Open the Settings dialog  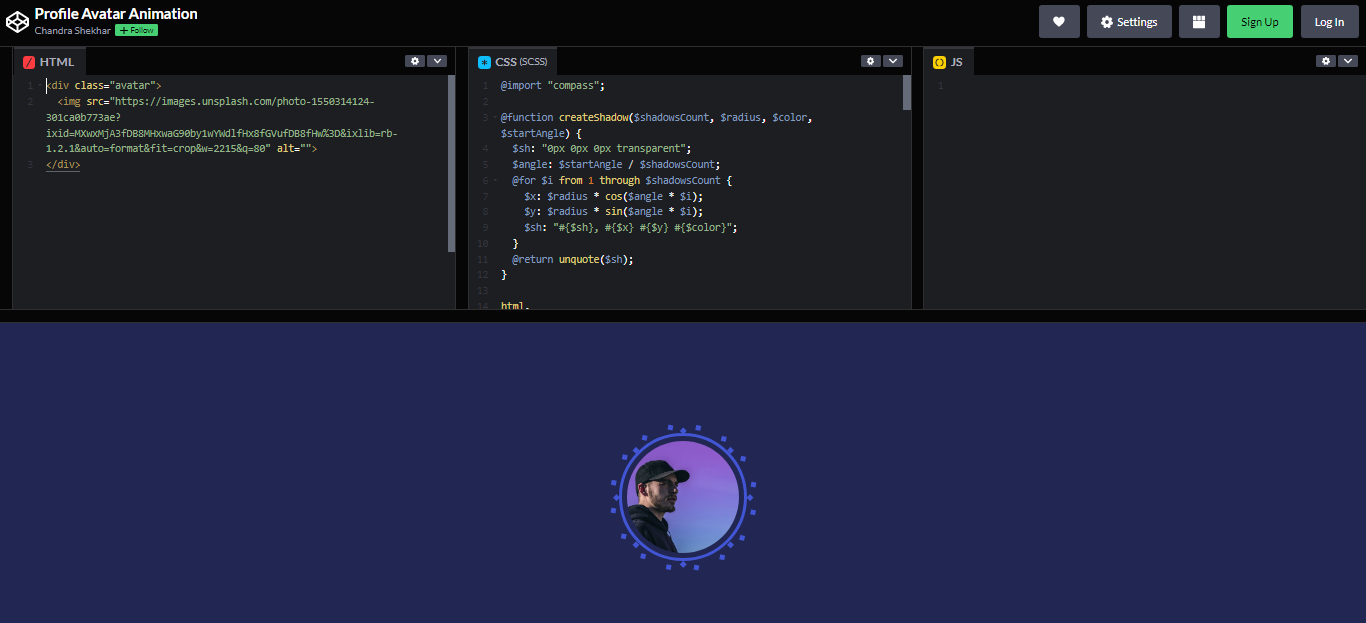[1129, 21]
